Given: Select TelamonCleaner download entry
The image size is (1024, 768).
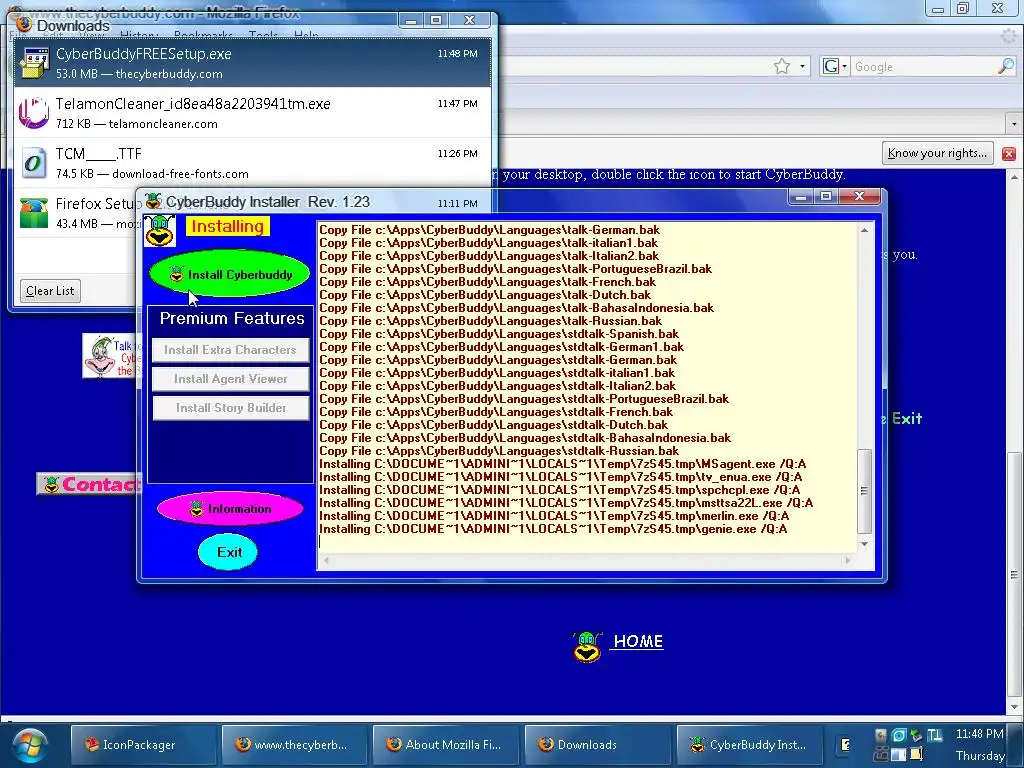Looking at the screenshot, I should [x=252, y=113].
